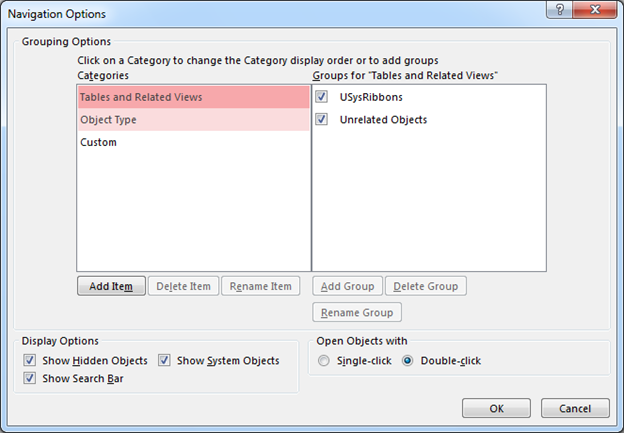The height and width of the screenshot is (433, 624).
Task: Uncheck the USysRibbons group checkbox
Action: 322,97
